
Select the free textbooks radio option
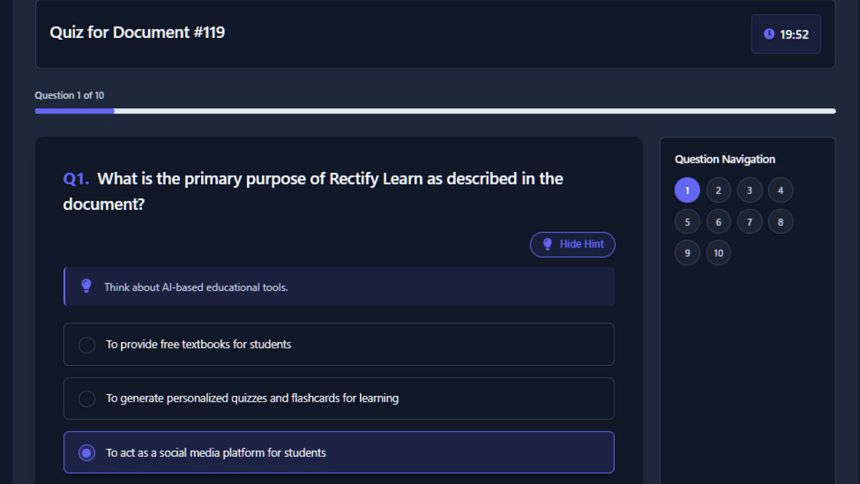(x=87, y=345)
